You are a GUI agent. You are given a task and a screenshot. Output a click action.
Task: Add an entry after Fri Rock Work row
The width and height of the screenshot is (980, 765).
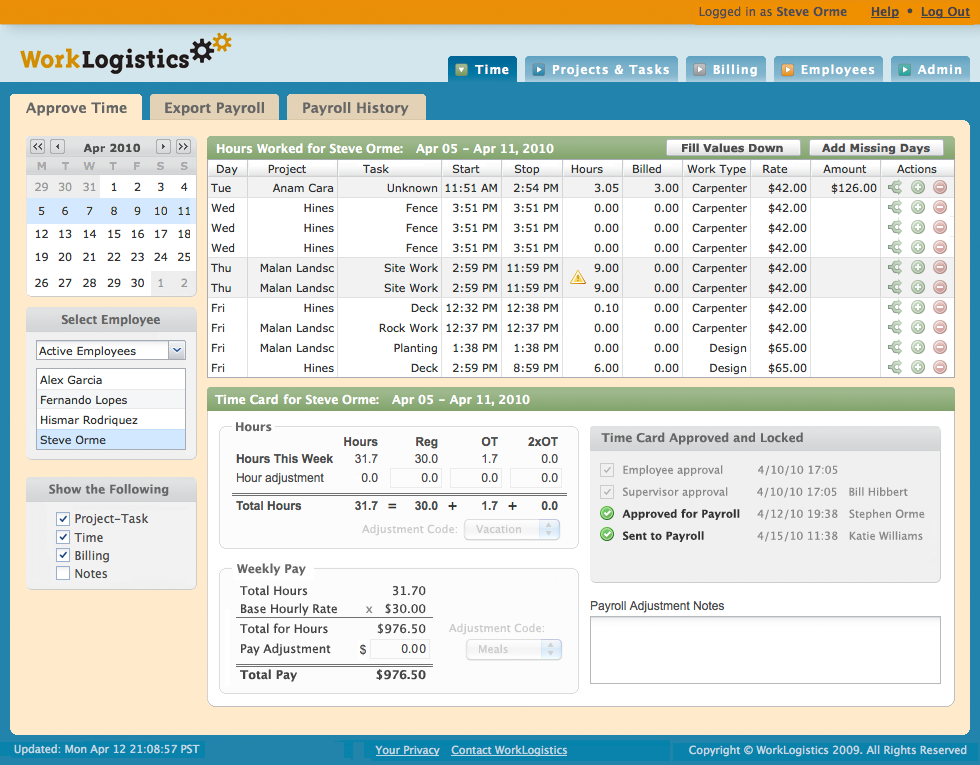(918, 327)
